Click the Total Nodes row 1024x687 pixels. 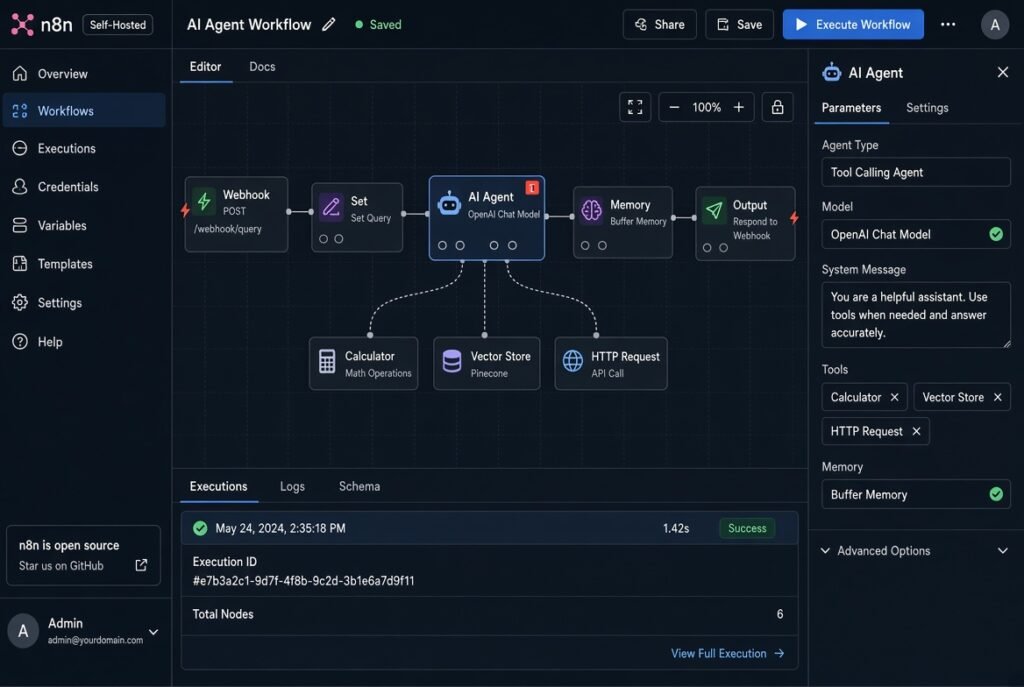[x=489, y=615]
